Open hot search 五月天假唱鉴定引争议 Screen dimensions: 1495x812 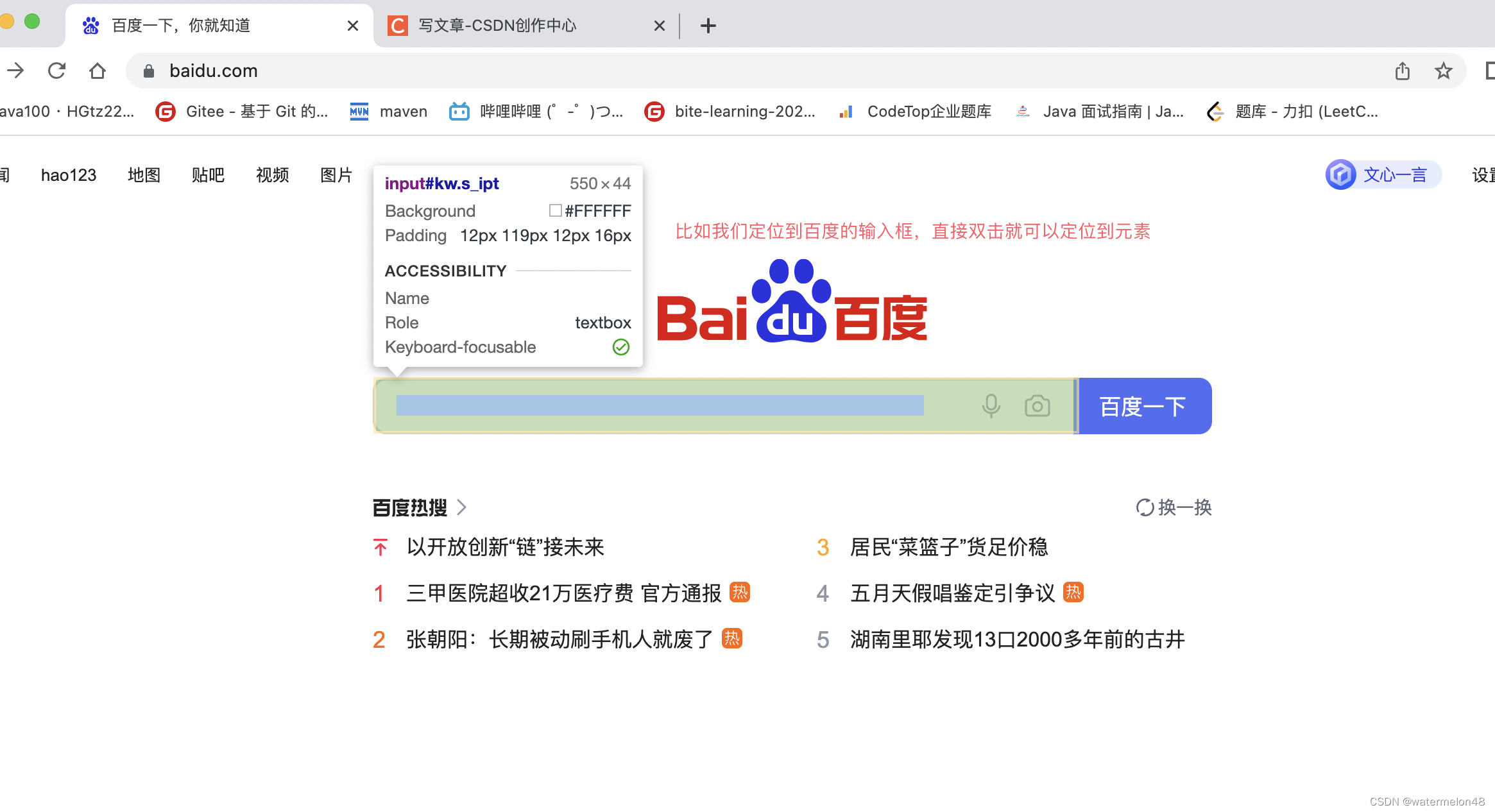[x=952, y=593]
